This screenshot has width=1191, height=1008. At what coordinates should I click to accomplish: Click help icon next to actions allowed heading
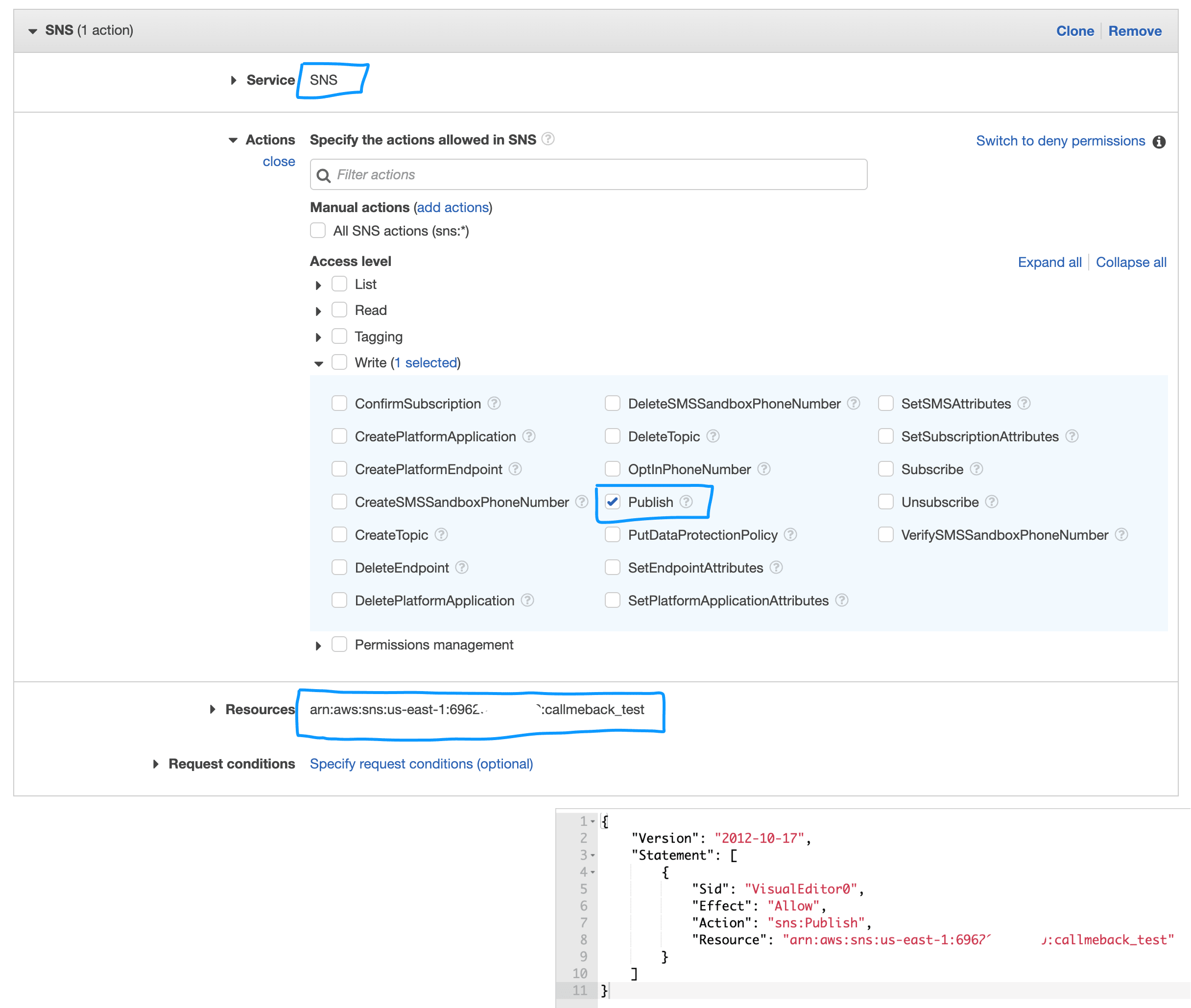(x=548, y=139)
